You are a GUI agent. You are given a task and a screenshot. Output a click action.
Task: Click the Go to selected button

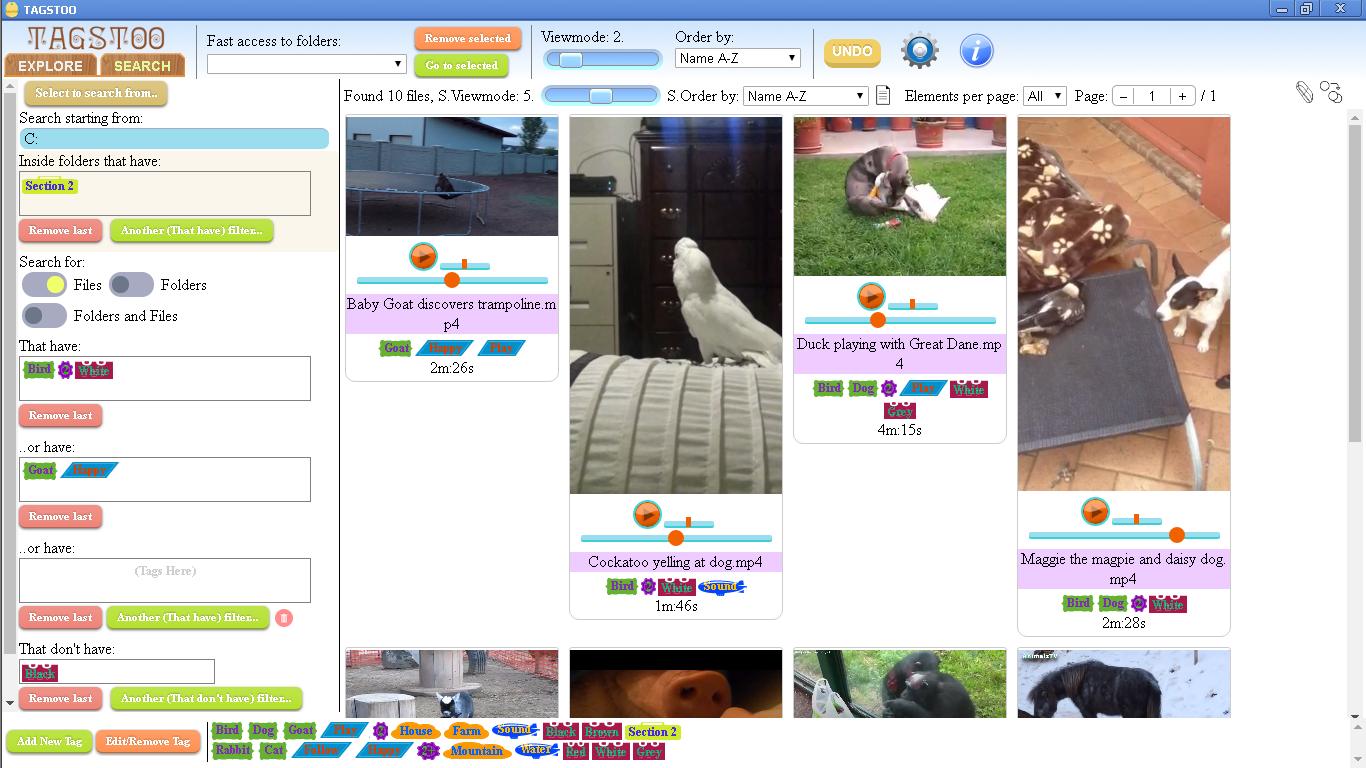point(461,66)
